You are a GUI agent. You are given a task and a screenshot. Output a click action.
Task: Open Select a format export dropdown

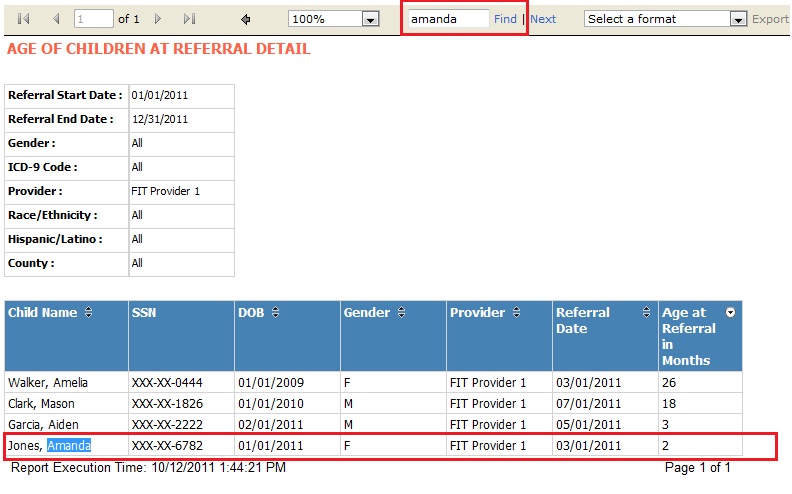[x=738, y=20]
